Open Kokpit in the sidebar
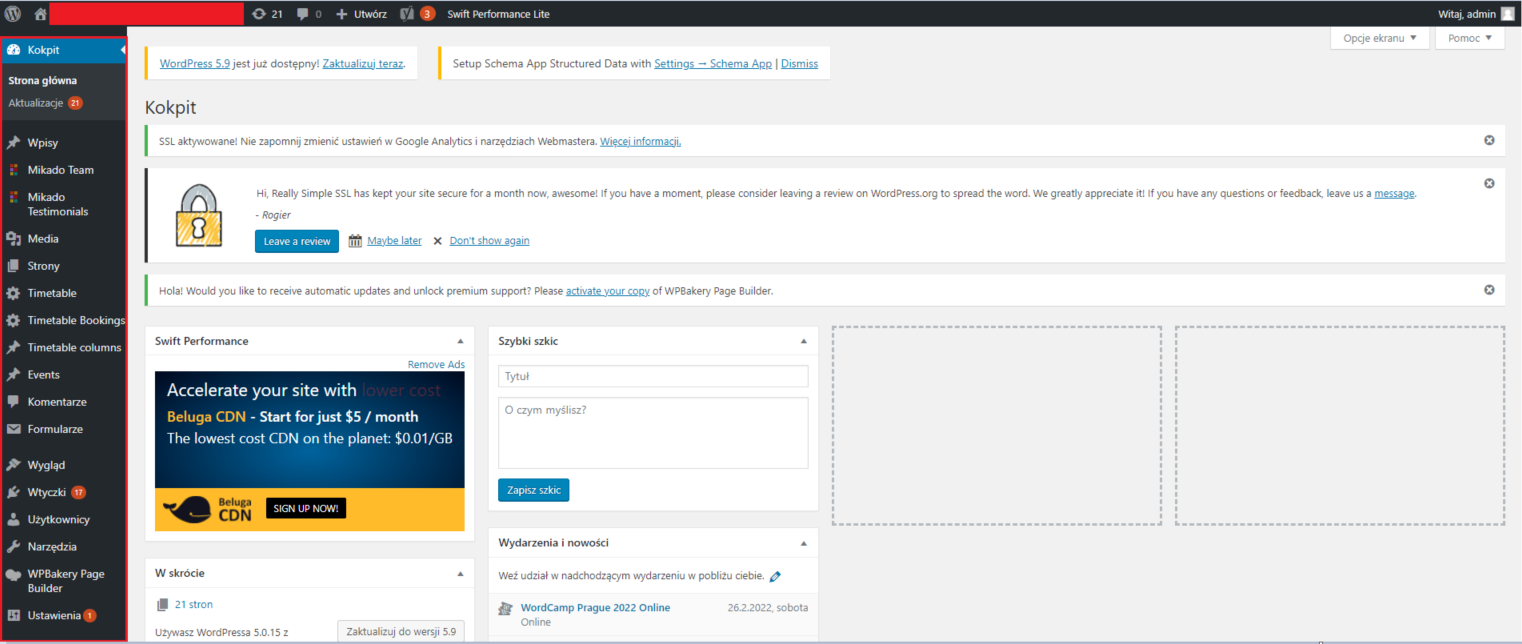Viewport: 1522px width, 644px height. coord(64,50)
